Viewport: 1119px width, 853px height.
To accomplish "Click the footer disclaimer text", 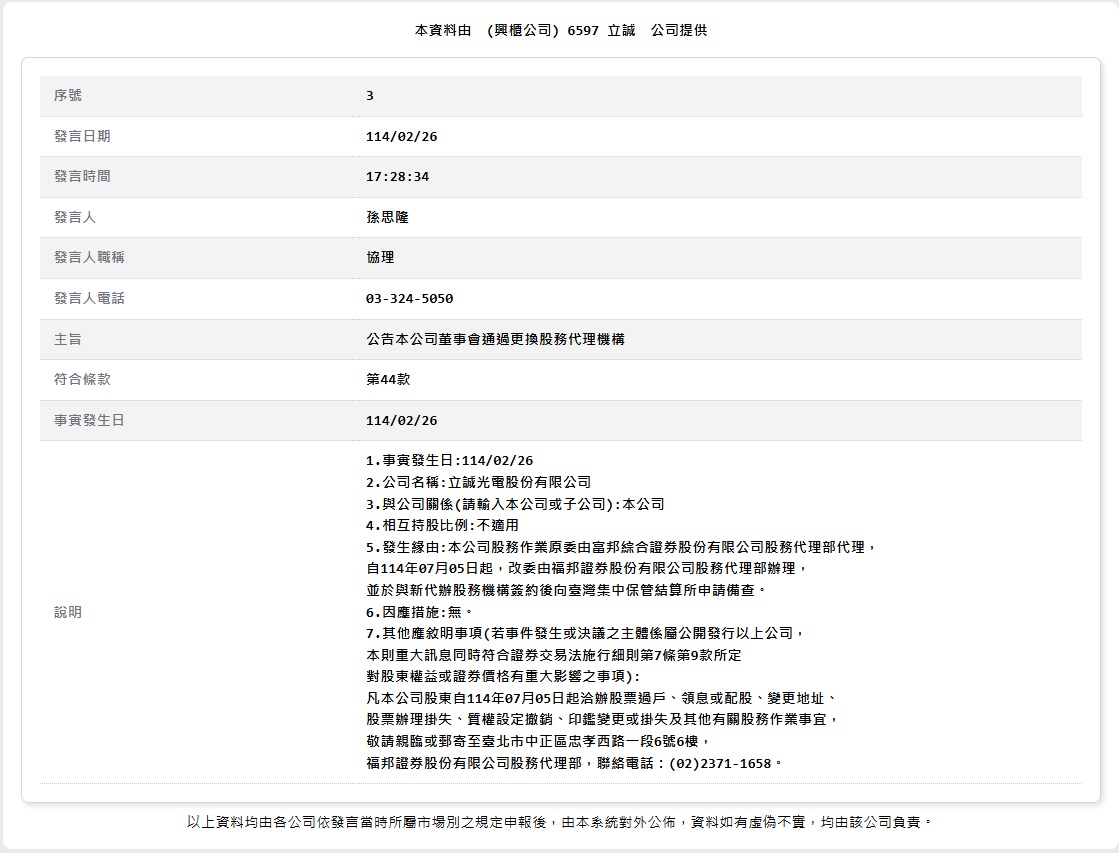I will [x=560, y=822].
